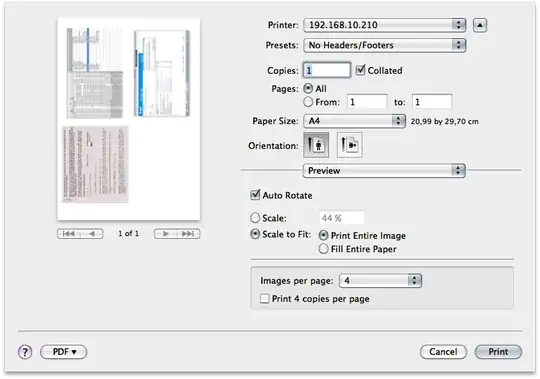Click the Copies input field
The width and height of the screenshot is (540, 379).
tap(327, 70)
